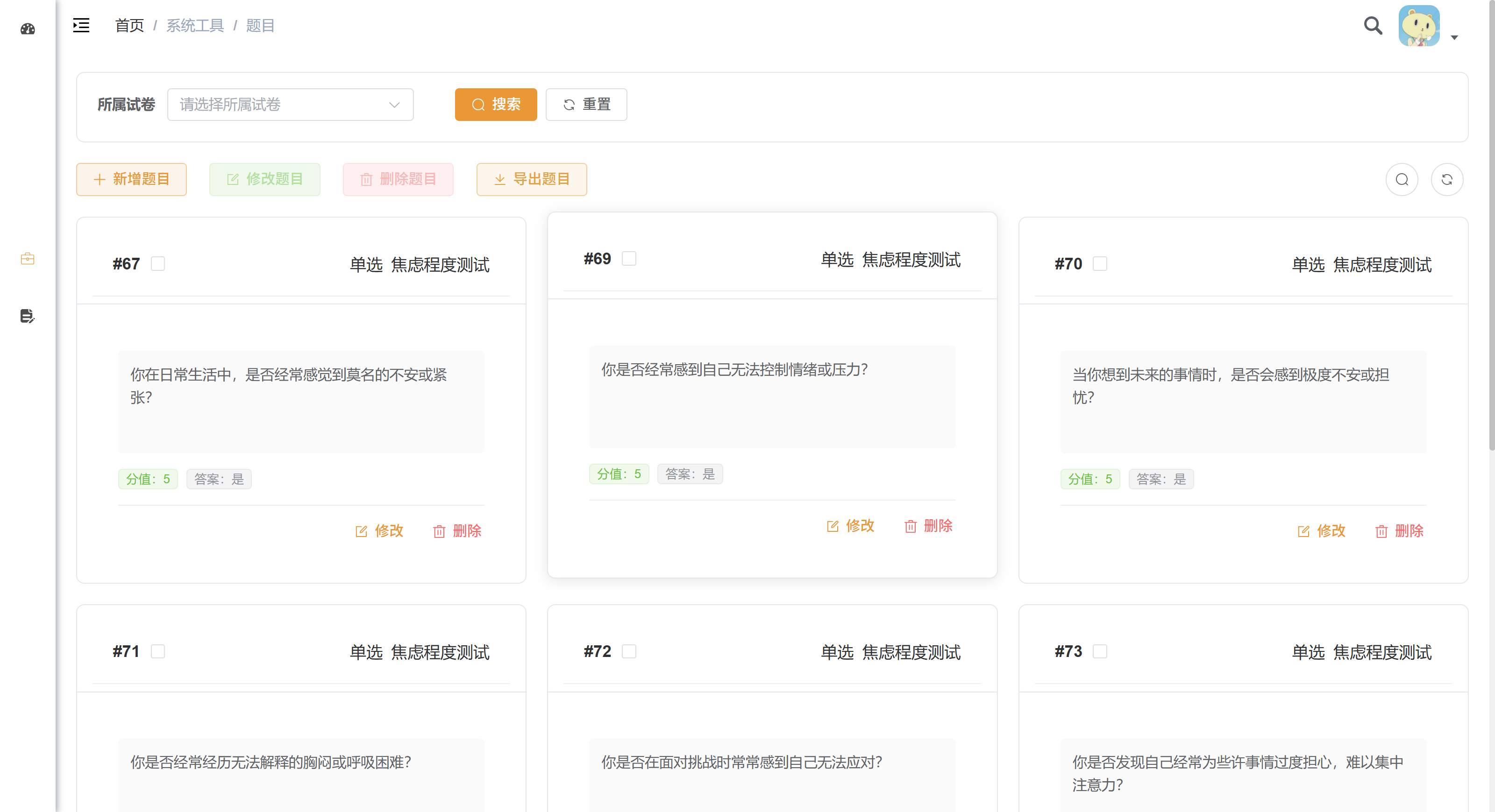This screenshot has height=812, width=1495.
Task: Collapse sidebar with the hamburger menu icon
Action: click(x=81, y=26)
